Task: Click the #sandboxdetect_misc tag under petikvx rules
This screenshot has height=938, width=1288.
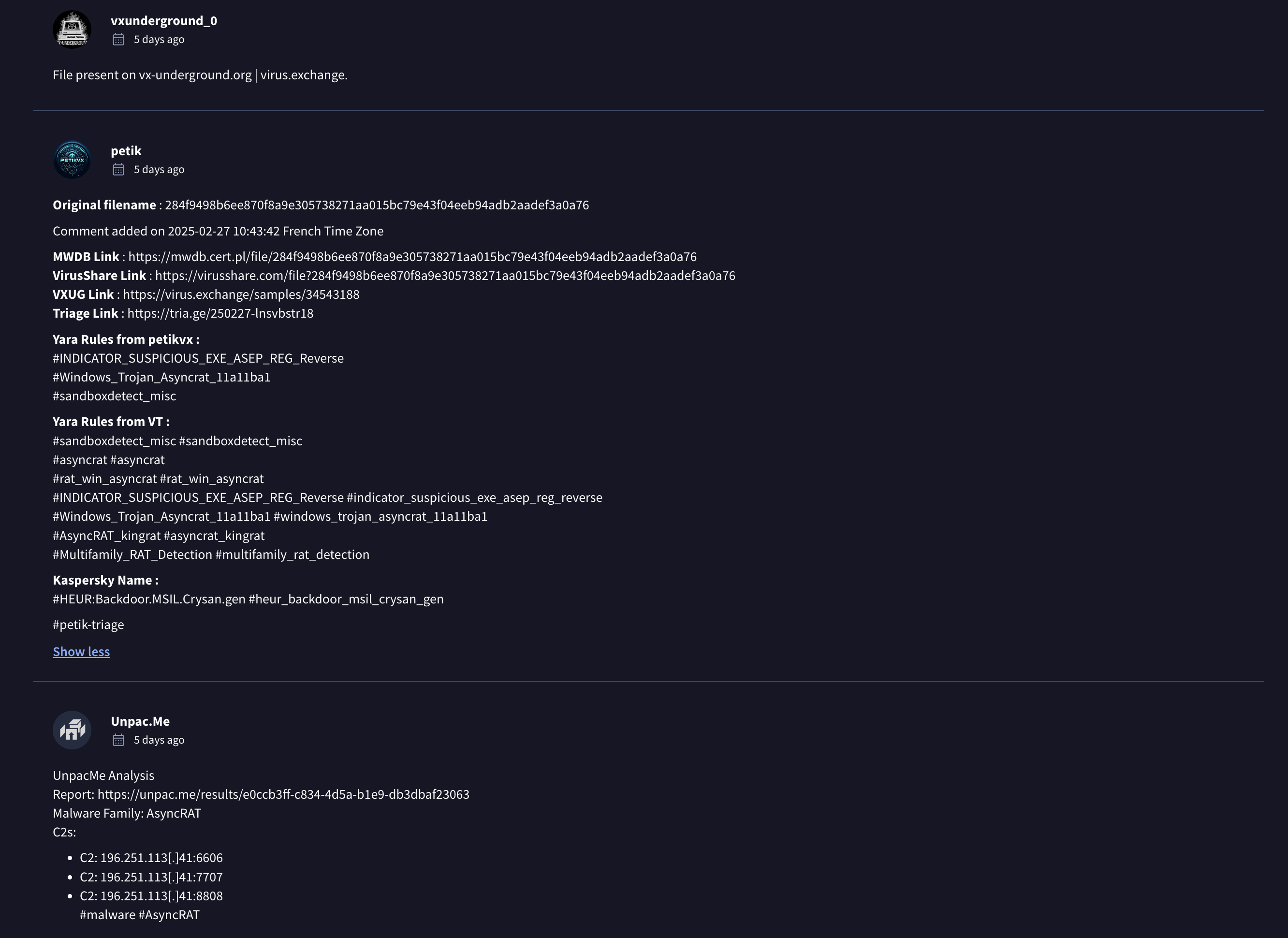Action: click(x=114, y=396)
